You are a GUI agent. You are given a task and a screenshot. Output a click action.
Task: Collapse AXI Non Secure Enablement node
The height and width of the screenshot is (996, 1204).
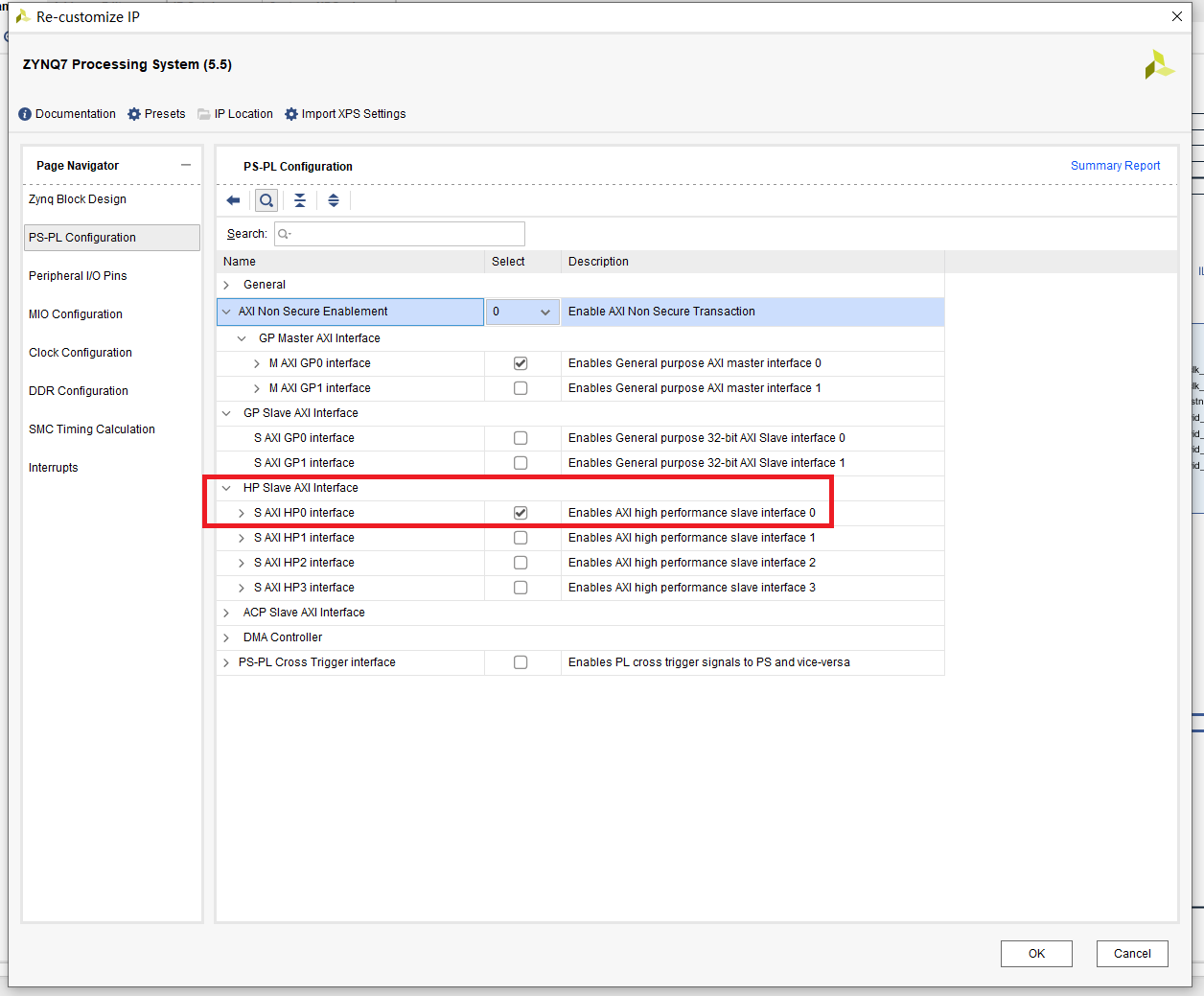[226, 312]
